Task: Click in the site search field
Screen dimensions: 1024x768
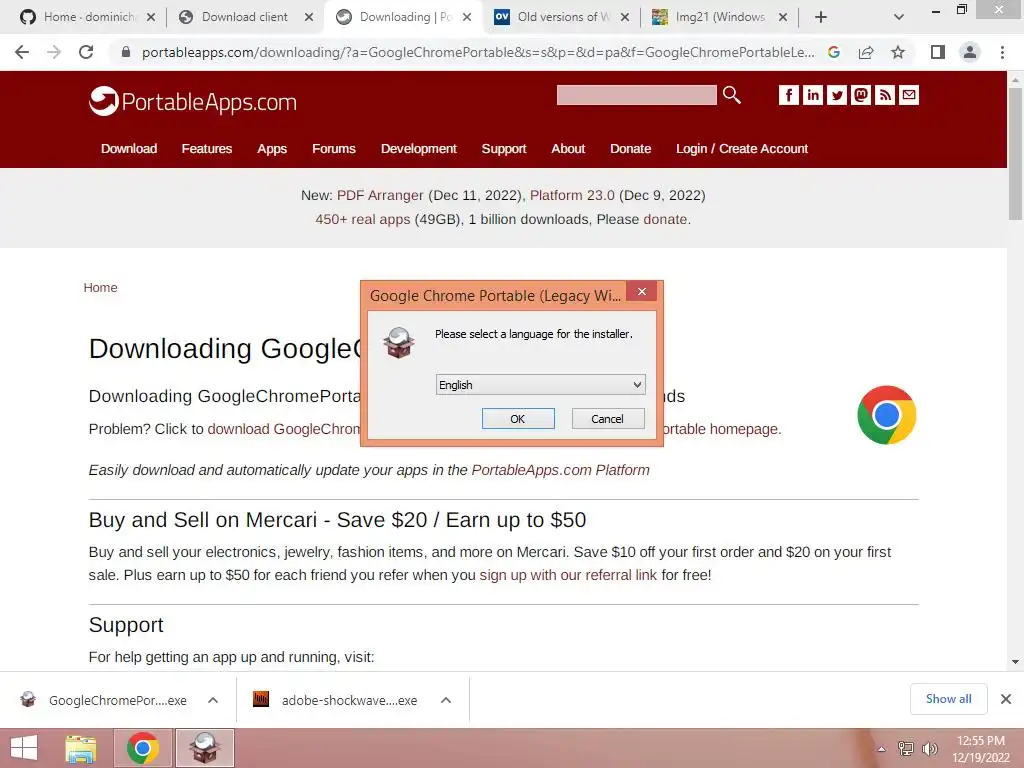Action: tap(636, 95)
